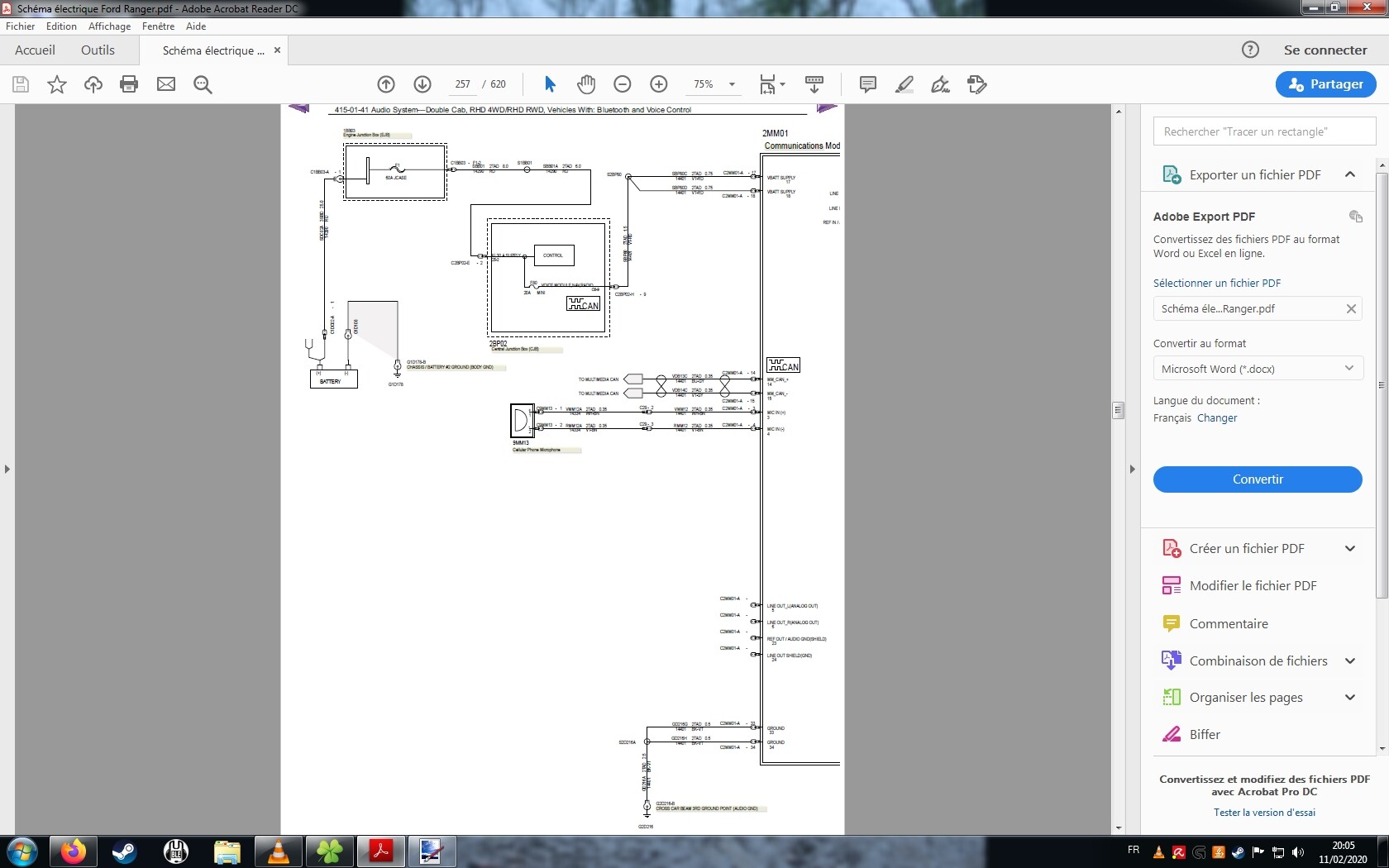Click the Save file icon
The width and height of the screenshot is (1389, 868).
click(21, 84)
